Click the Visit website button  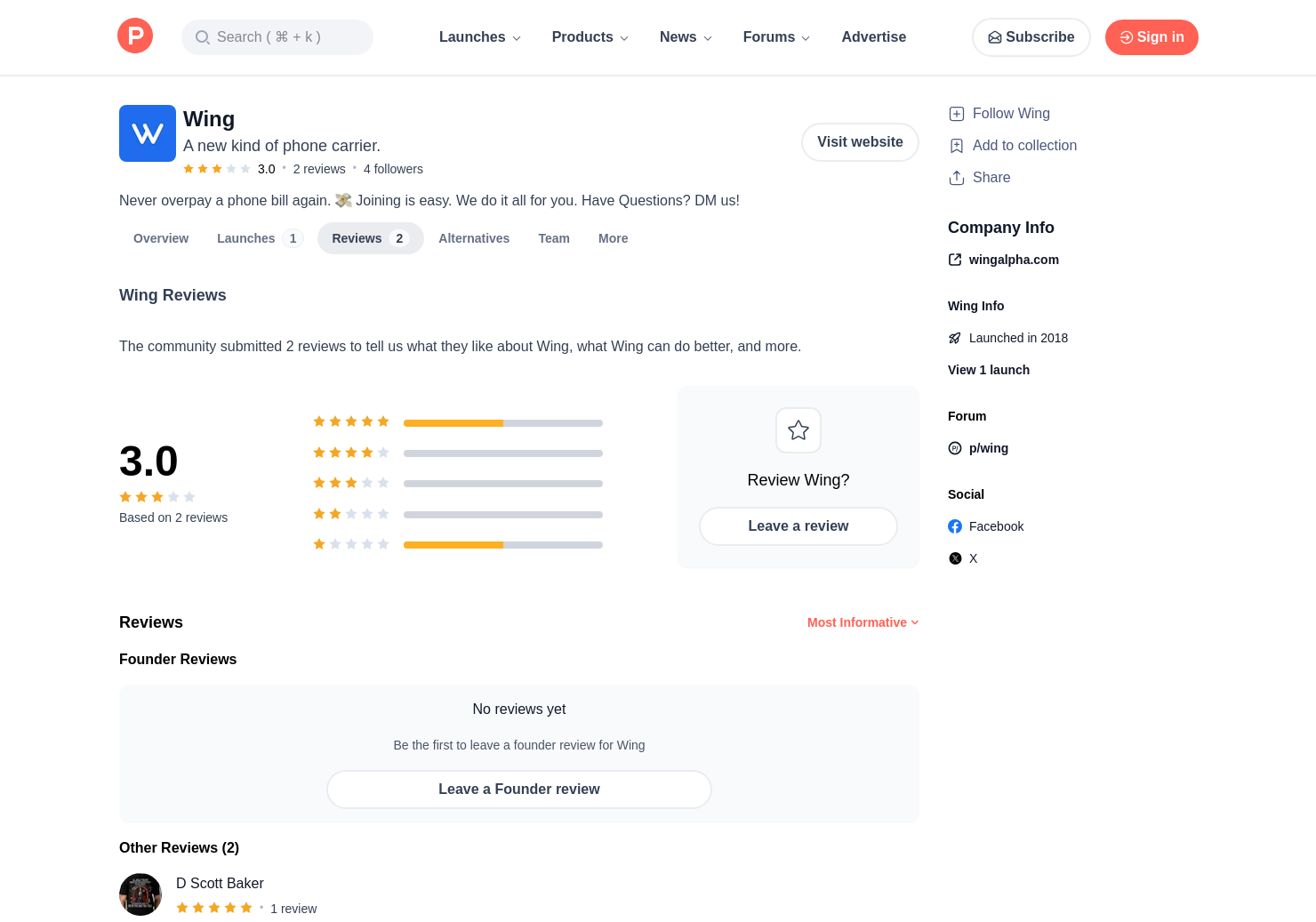coord(860,142)
